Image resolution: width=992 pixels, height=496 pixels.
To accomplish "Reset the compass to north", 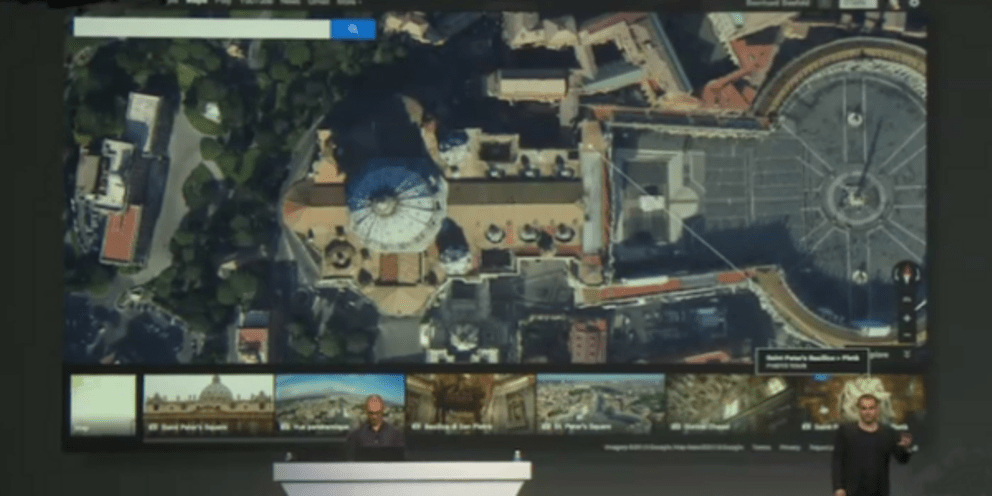I will click(x=907, y=275).
